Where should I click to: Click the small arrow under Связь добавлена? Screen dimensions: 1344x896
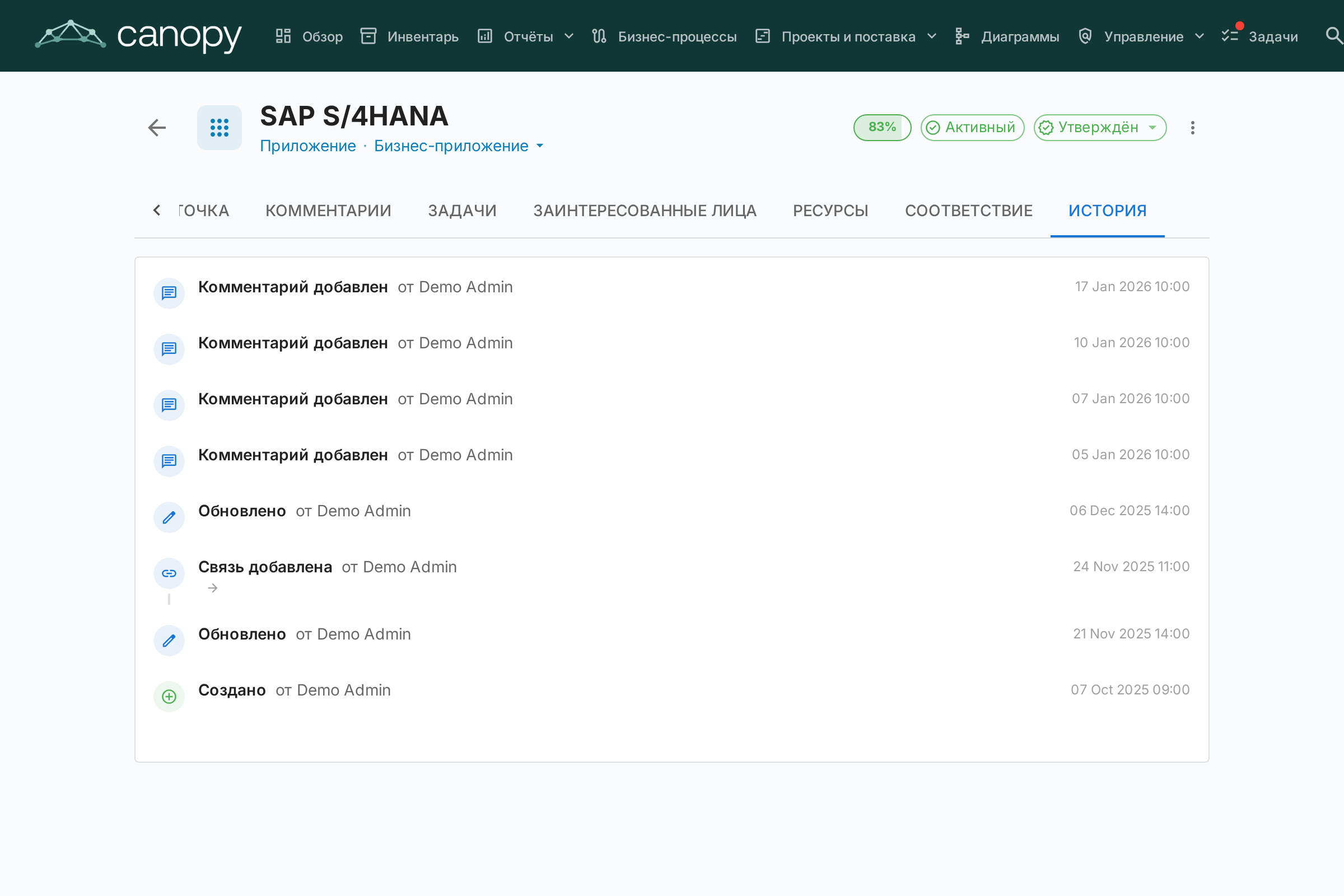213,588
